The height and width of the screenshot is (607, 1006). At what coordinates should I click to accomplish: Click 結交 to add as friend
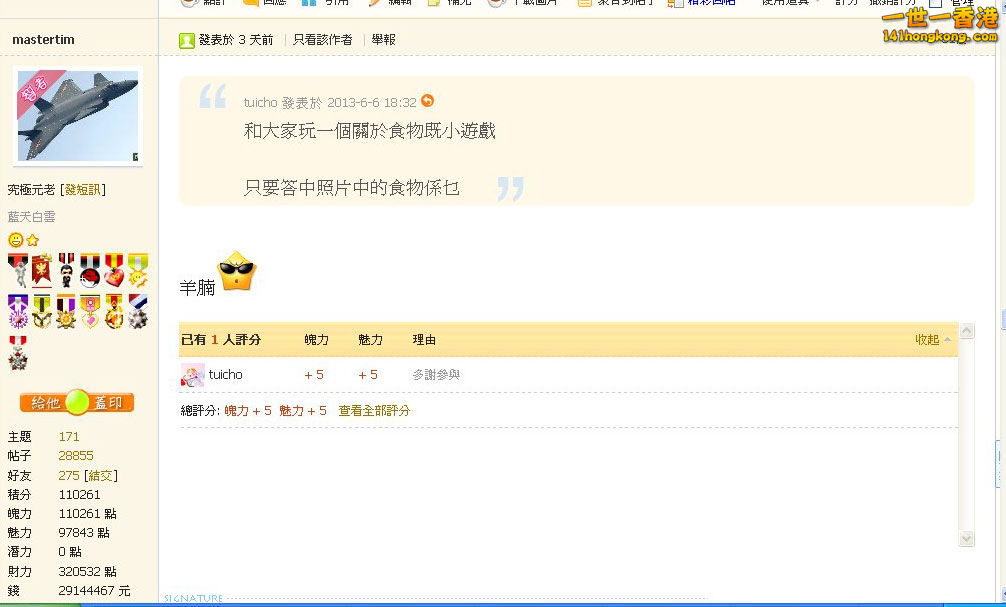100,476
